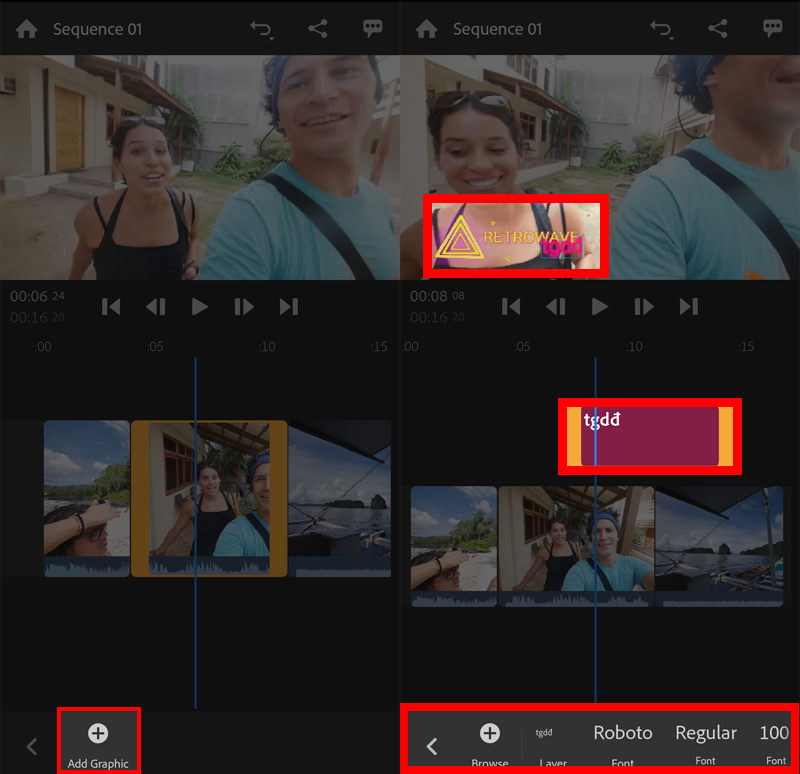Tap the Home icon on the left screen
The image size is (800, 774).
pos(27,29)
